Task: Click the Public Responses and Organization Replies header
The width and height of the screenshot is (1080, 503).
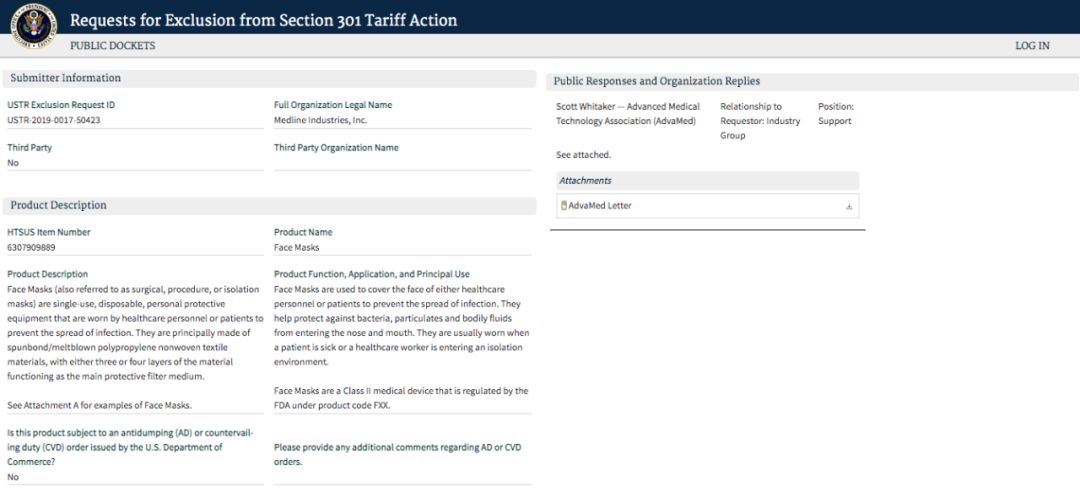Action: pyautogui.click(x=813, y=82)
